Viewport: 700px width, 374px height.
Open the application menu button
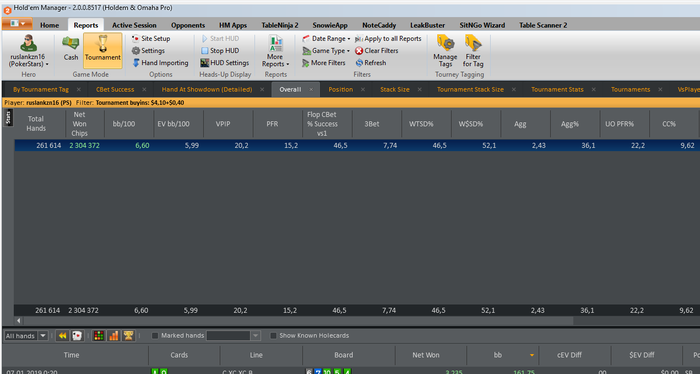pyautogui.click(x=17, y=24)
